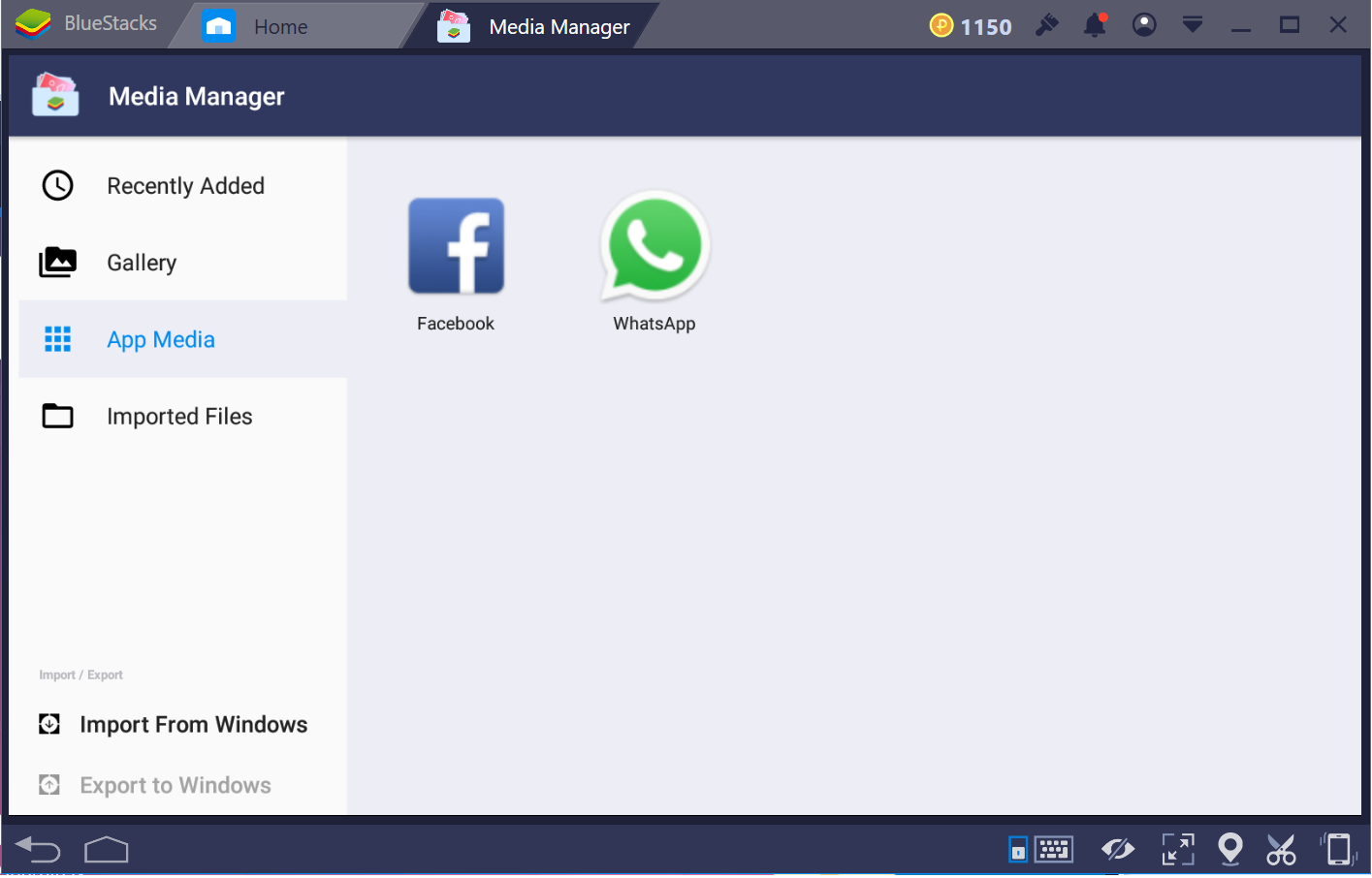Open the title bar dropdown menu arrow

(1193, 25)
